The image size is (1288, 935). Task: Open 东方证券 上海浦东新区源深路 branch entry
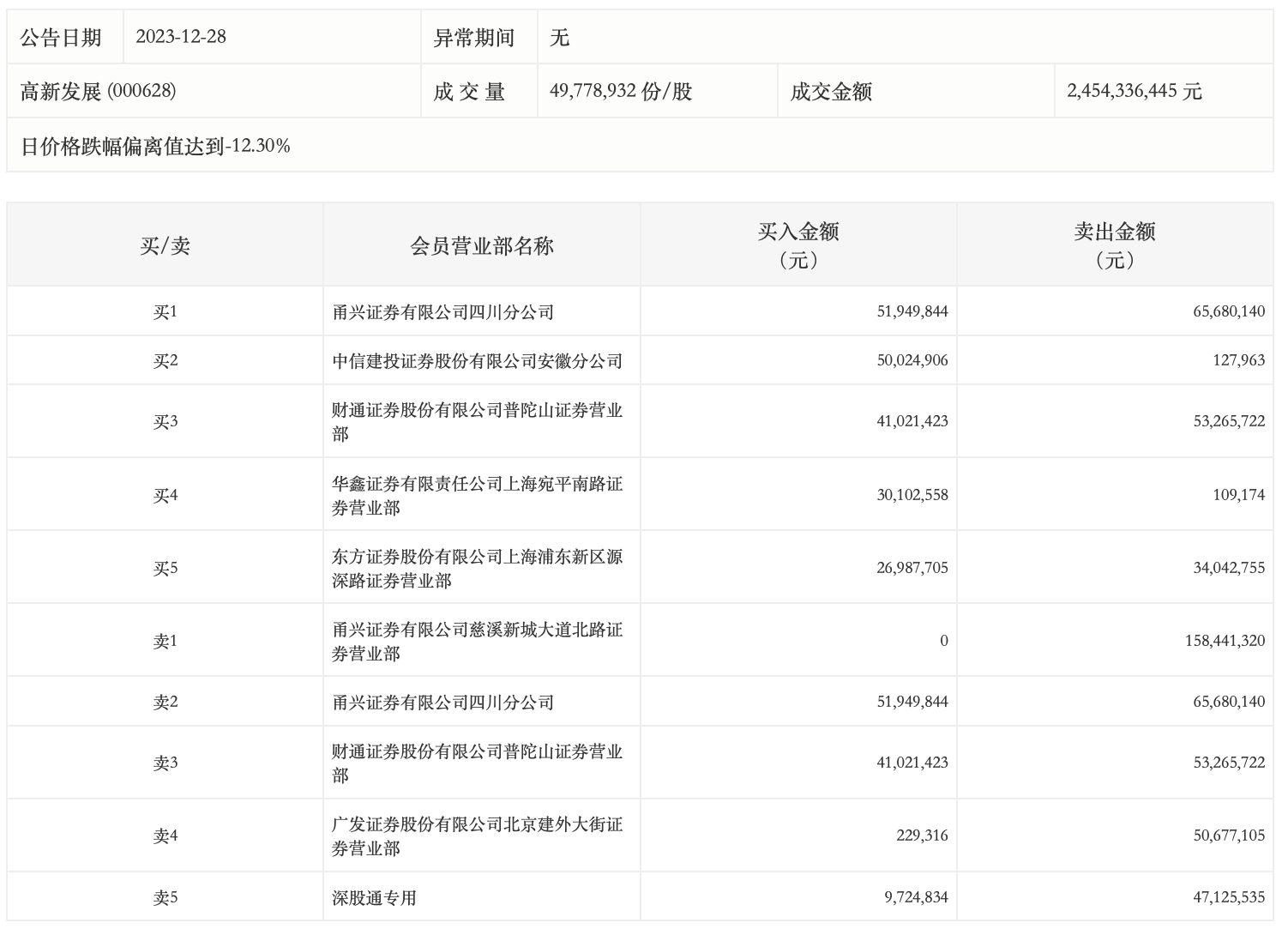coord(478,569)
